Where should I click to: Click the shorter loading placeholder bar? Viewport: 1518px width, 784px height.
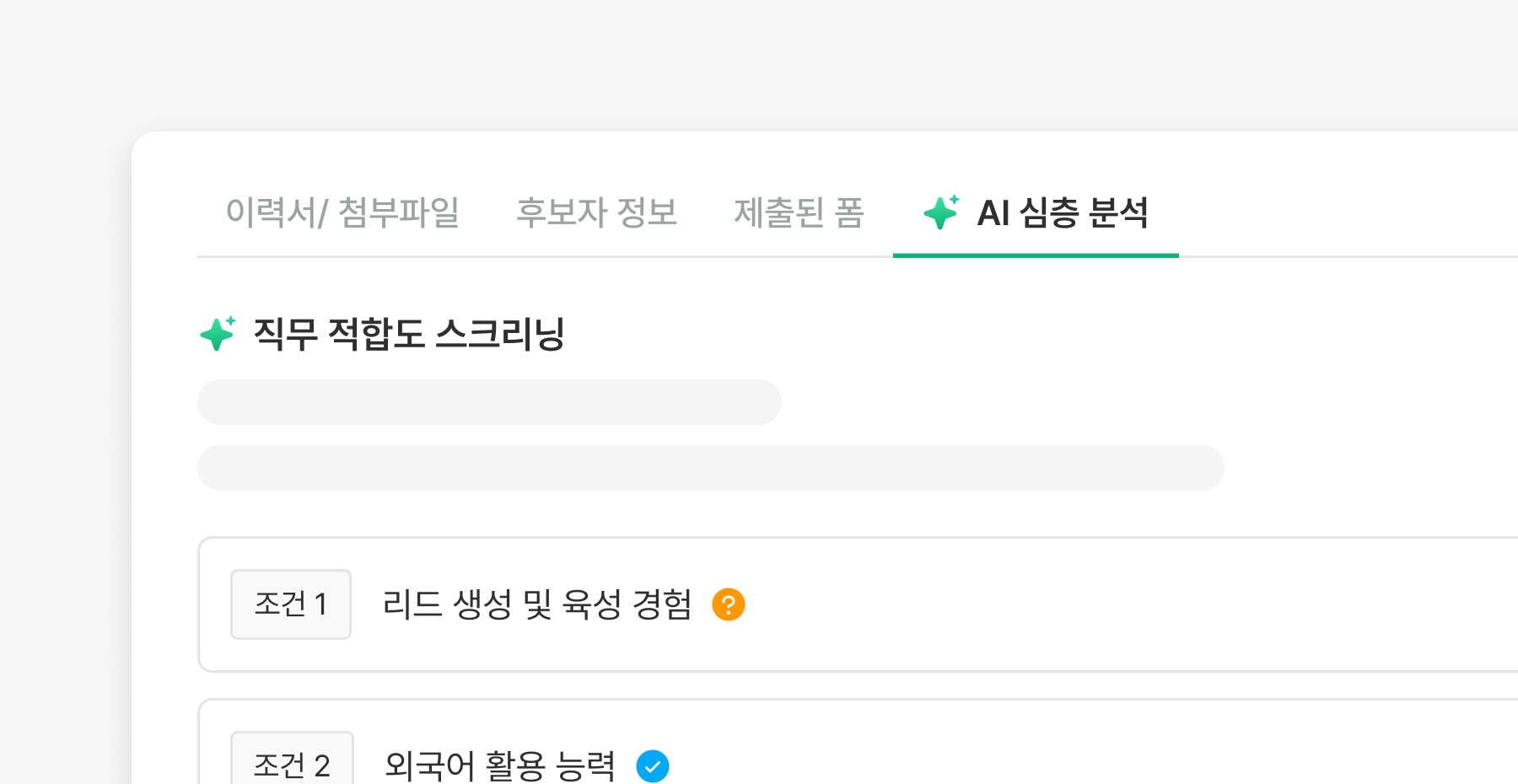489,402
